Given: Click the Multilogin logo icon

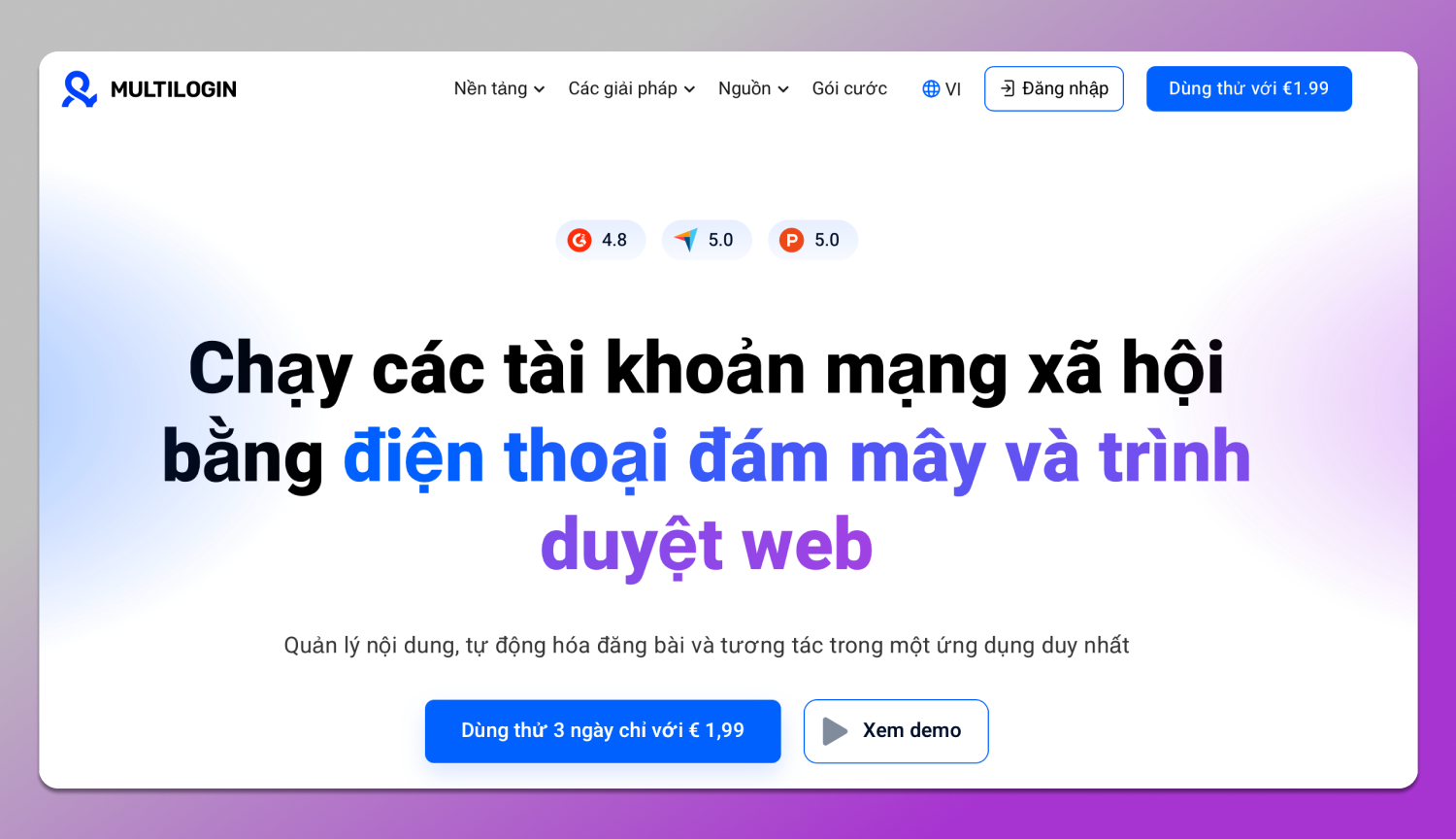Looking at the screenshot, I should point(79,87).
